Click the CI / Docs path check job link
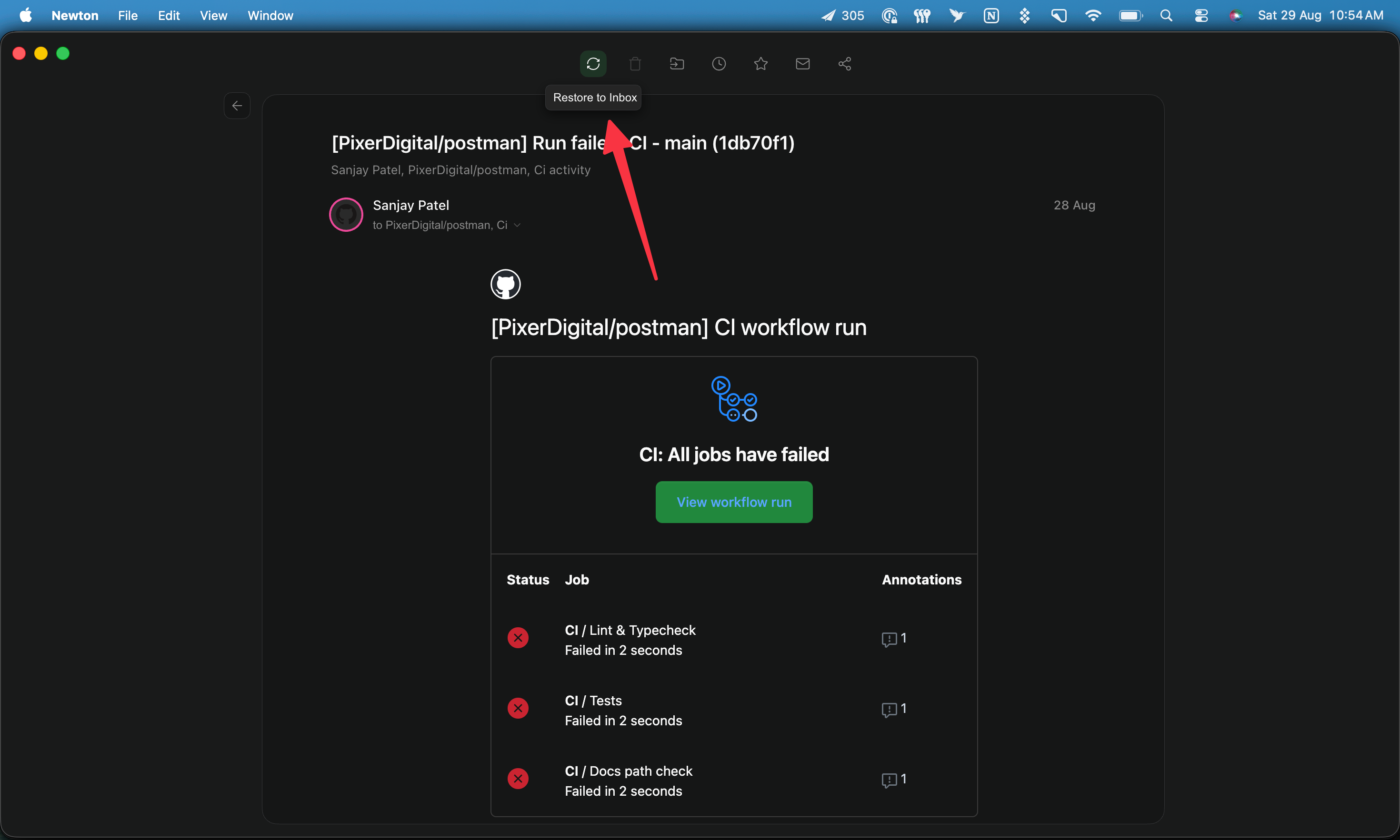 point(629,771)
